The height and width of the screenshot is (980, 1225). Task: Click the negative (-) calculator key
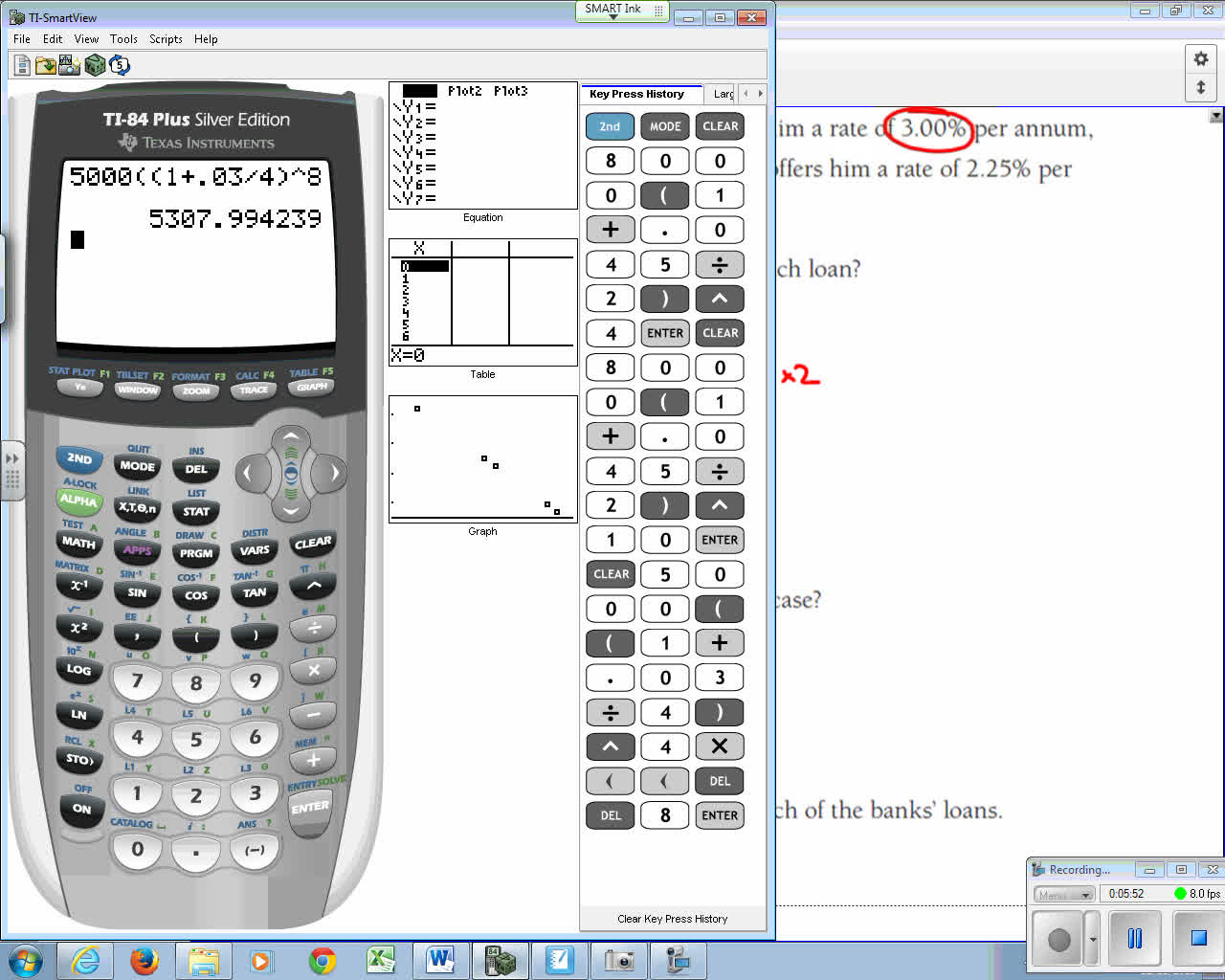point(255,850)
